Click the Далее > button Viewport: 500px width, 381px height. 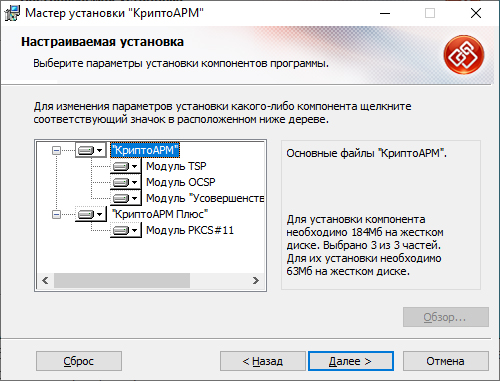351,361
